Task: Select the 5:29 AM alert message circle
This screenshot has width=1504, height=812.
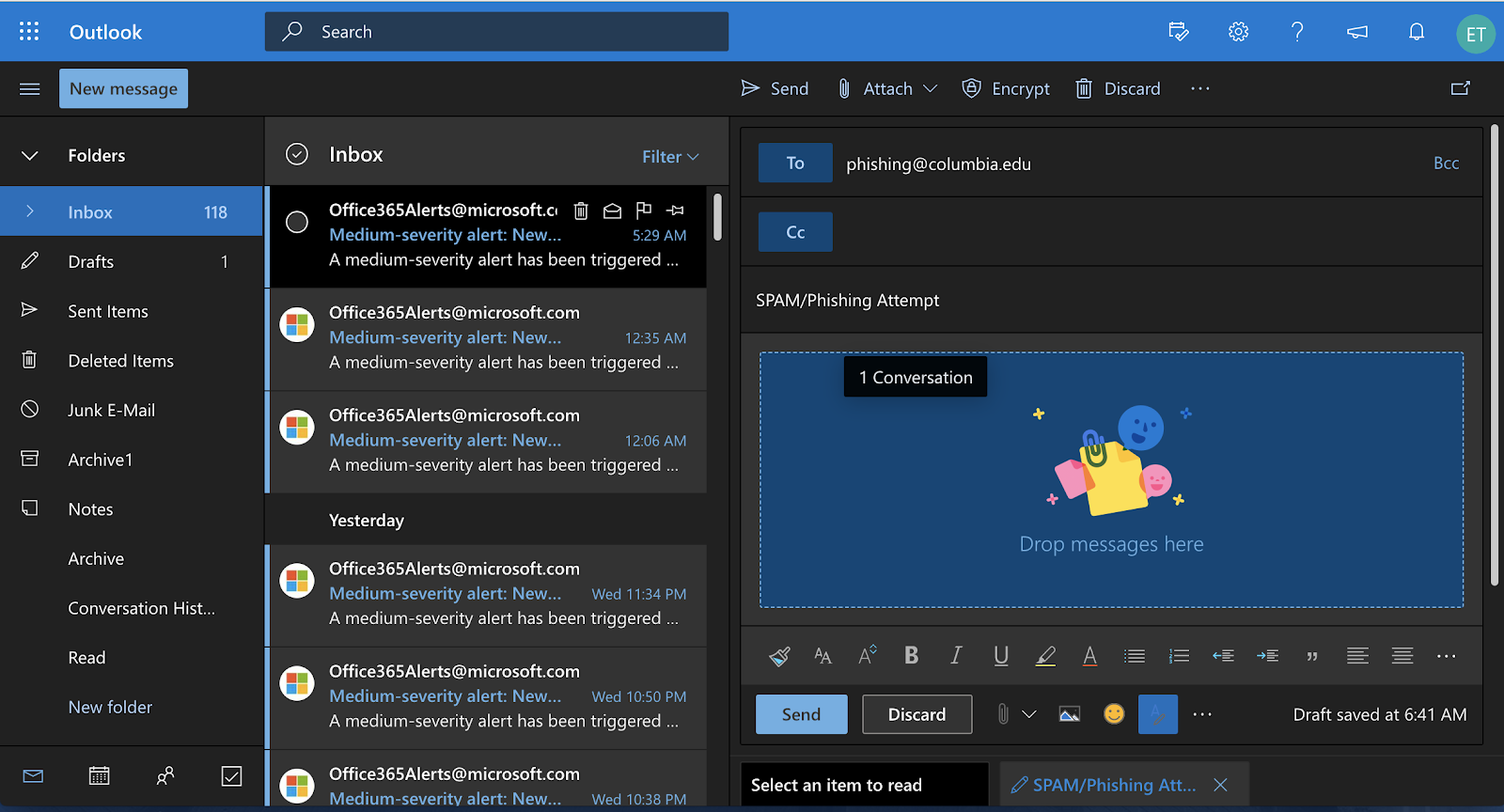Action: [x=297, y=222]
